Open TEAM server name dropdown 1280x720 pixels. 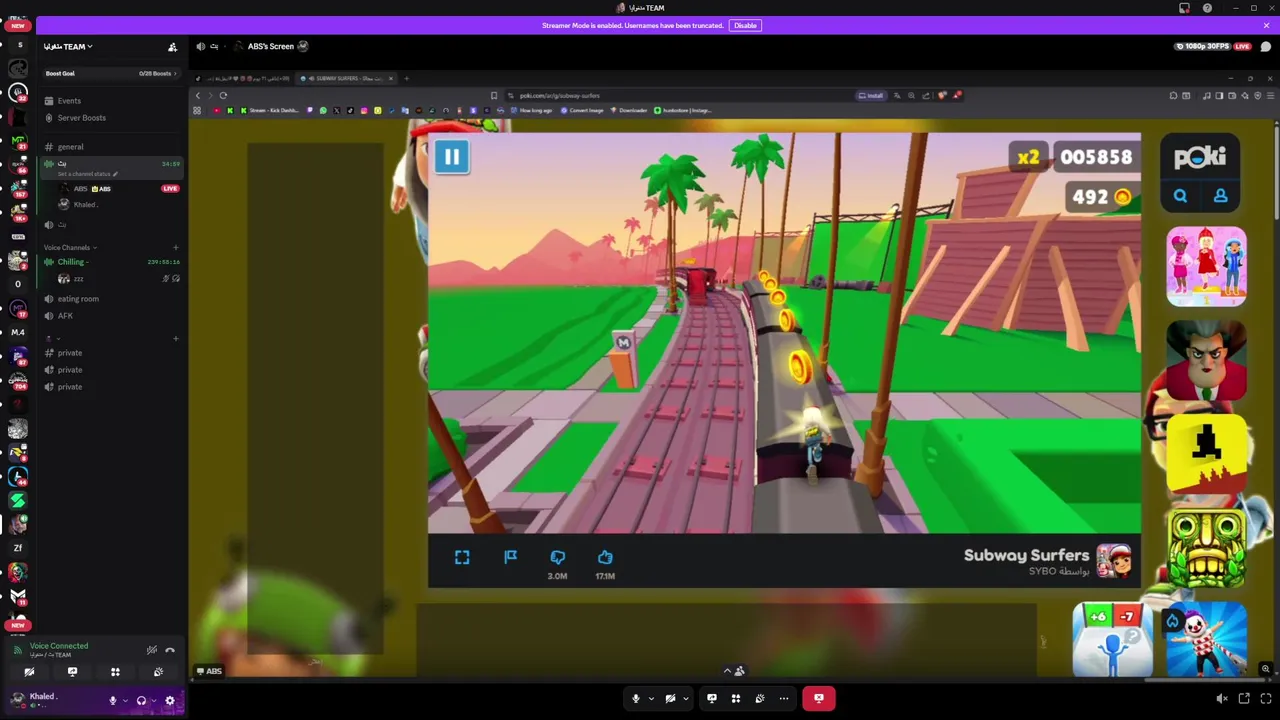pyautogui.click(x=68, y=47)
